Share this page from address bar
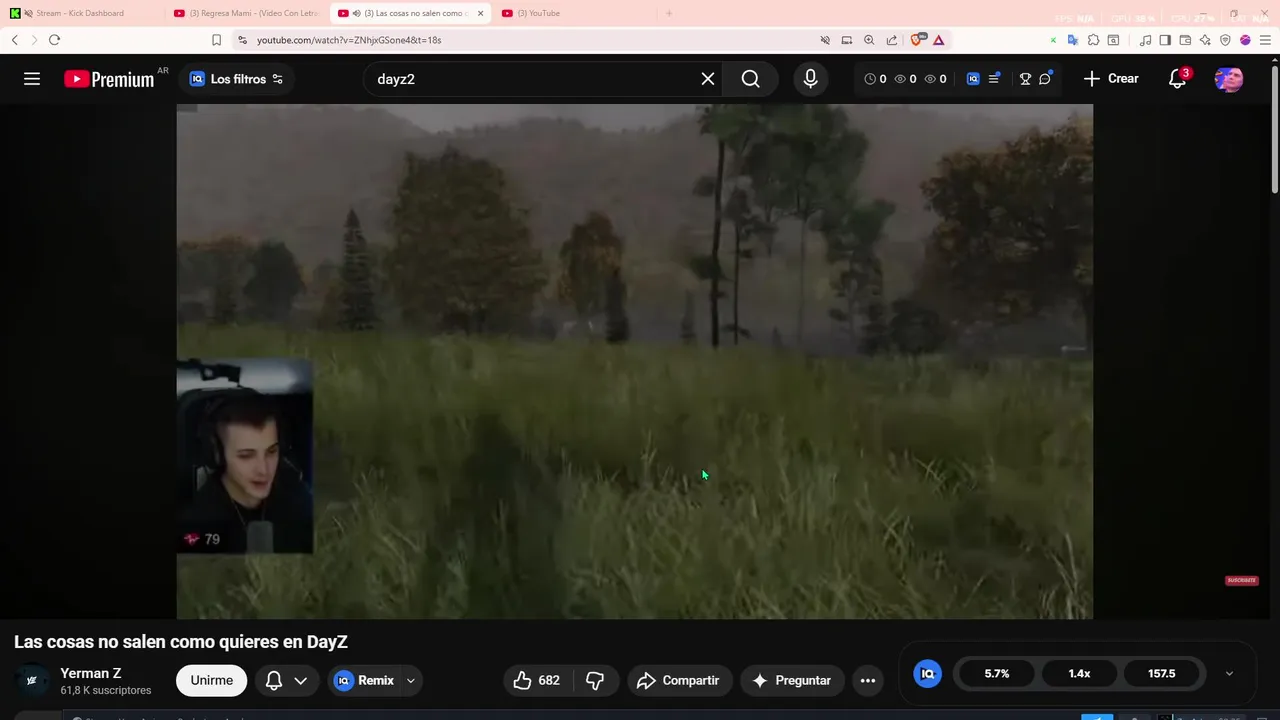Screen dimensions: 1280x720 pos(892,40)
